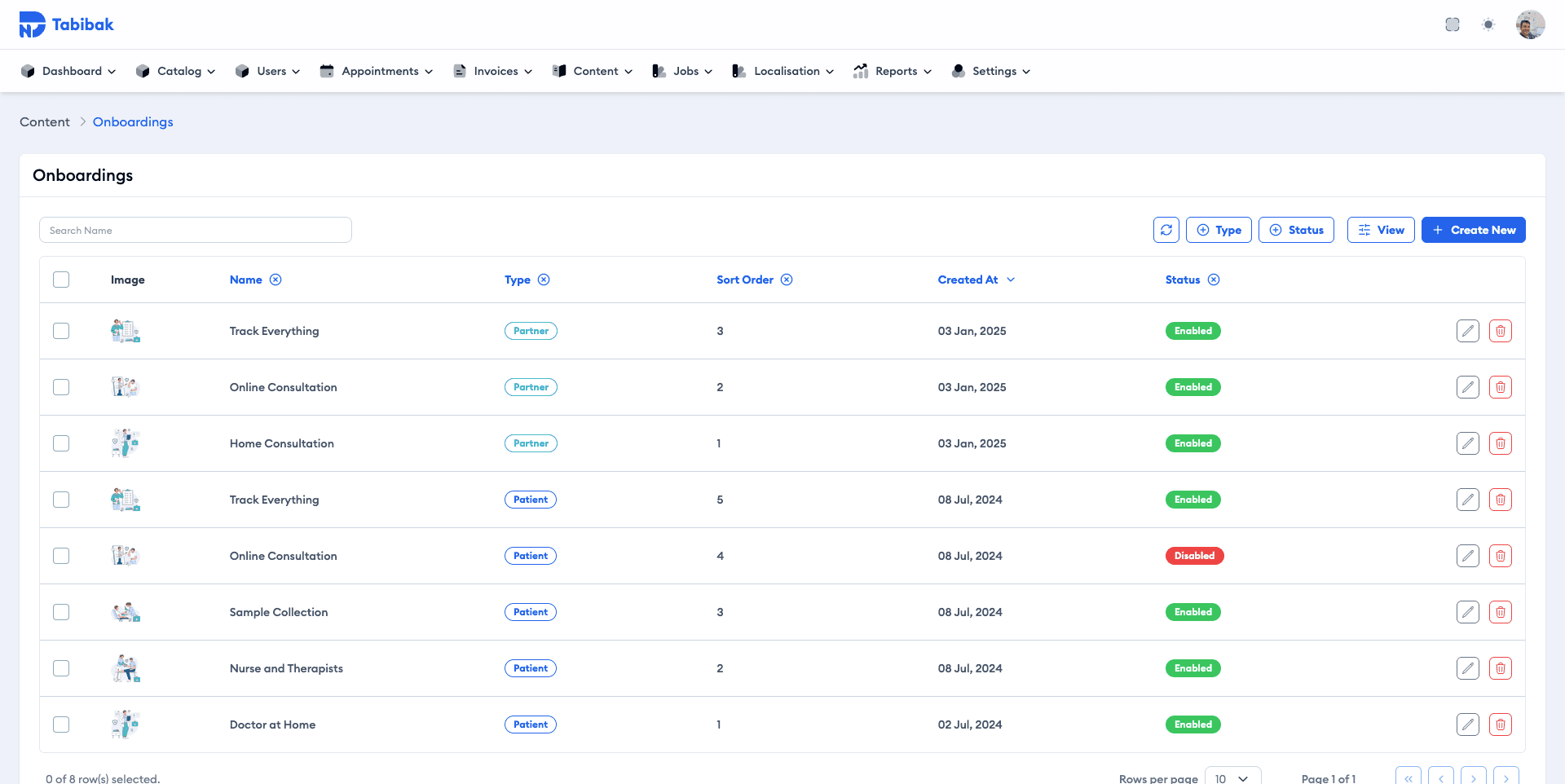
Task: Expand the Created At column sort
Action: pos(1011,280)
